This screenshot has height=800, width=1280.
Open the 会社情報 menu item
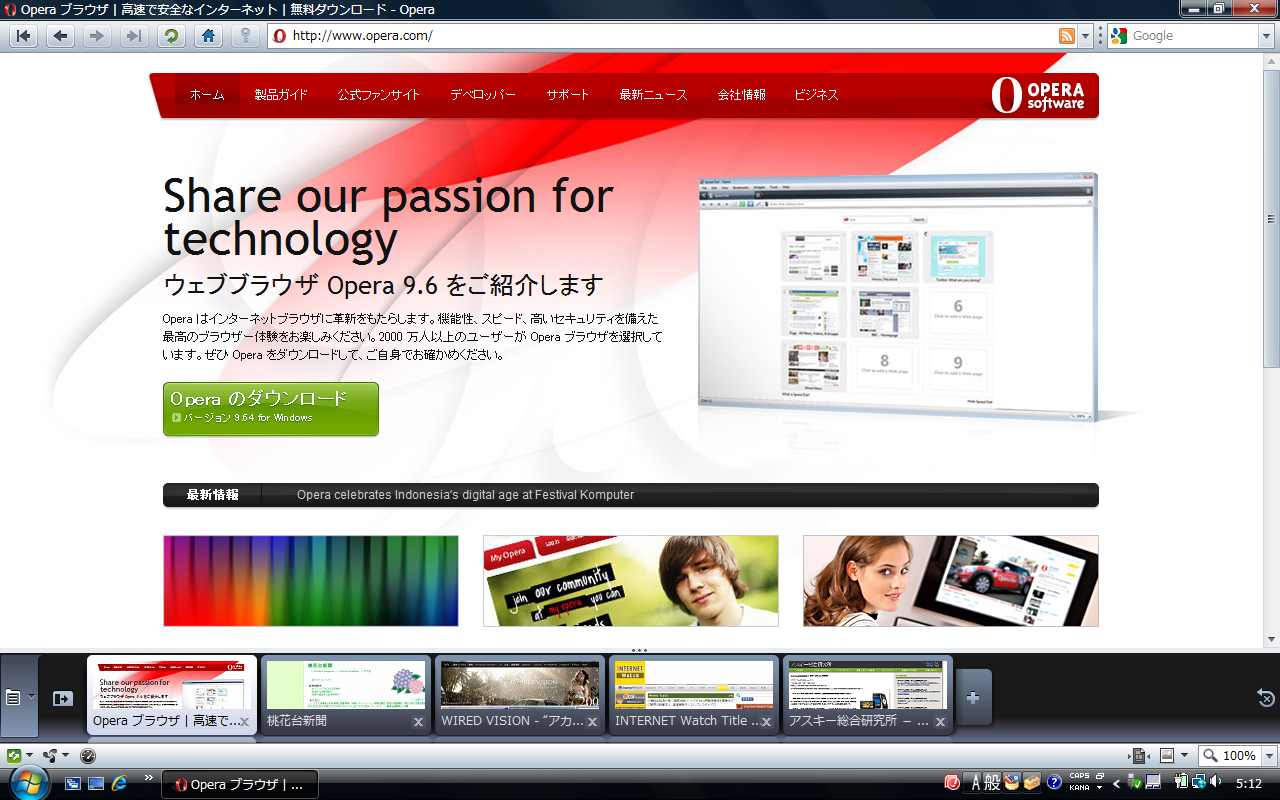click(x=741, y=95)
